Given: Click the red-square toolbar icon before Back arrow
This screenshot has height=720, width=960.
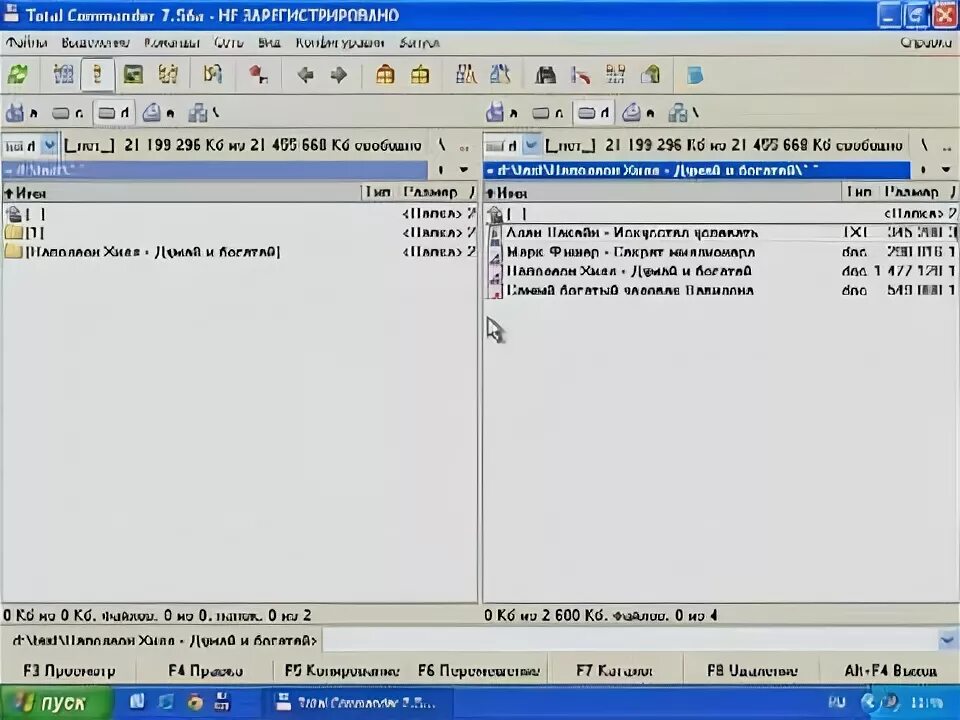Looking at the screenshot, I should click(x=258, y=75).
